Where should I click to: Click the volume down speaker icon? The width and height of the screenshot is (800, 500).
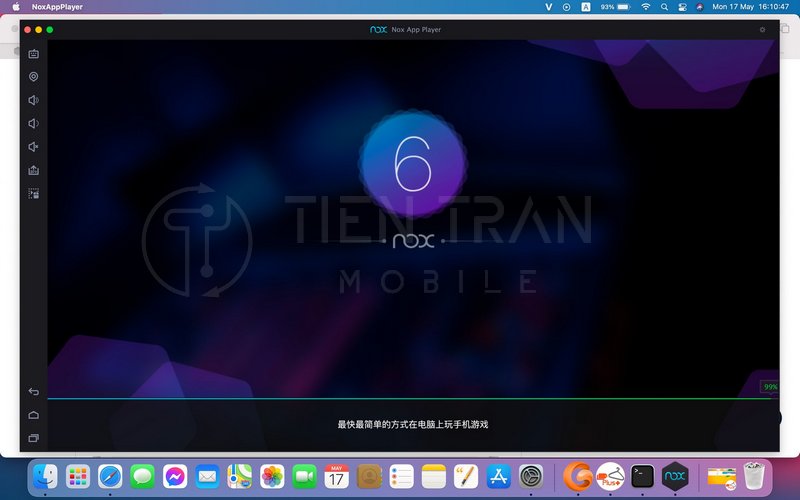(x=34, y=123)
